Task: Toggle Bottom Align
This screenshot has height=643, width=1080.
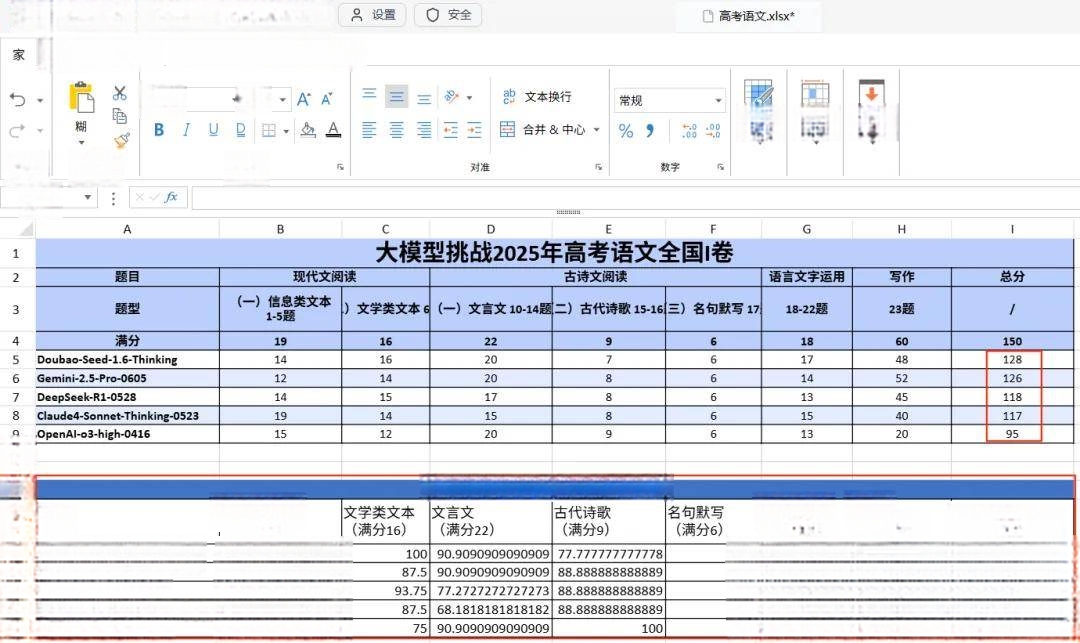Action: click(x=424, y=98)
